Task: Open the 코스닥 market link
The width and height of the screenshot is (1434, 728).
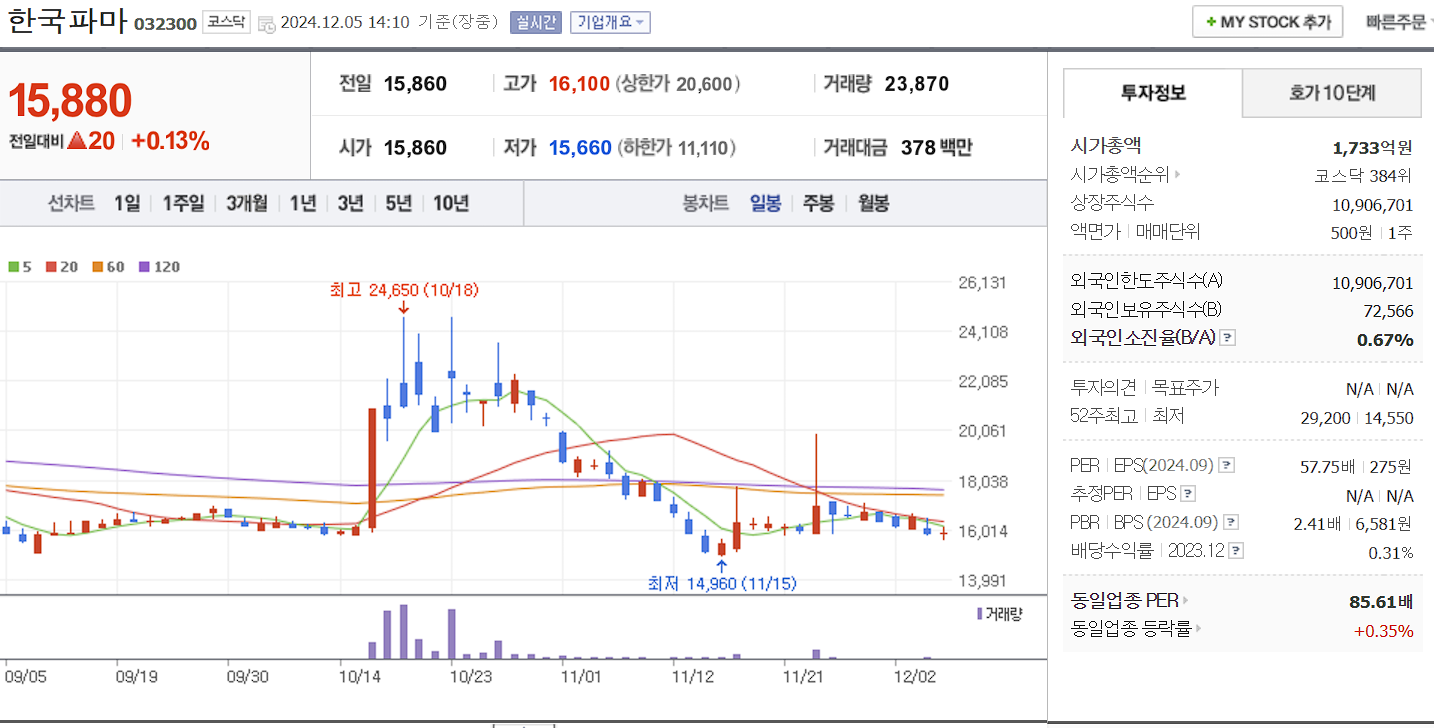Action: pos(225,21)
